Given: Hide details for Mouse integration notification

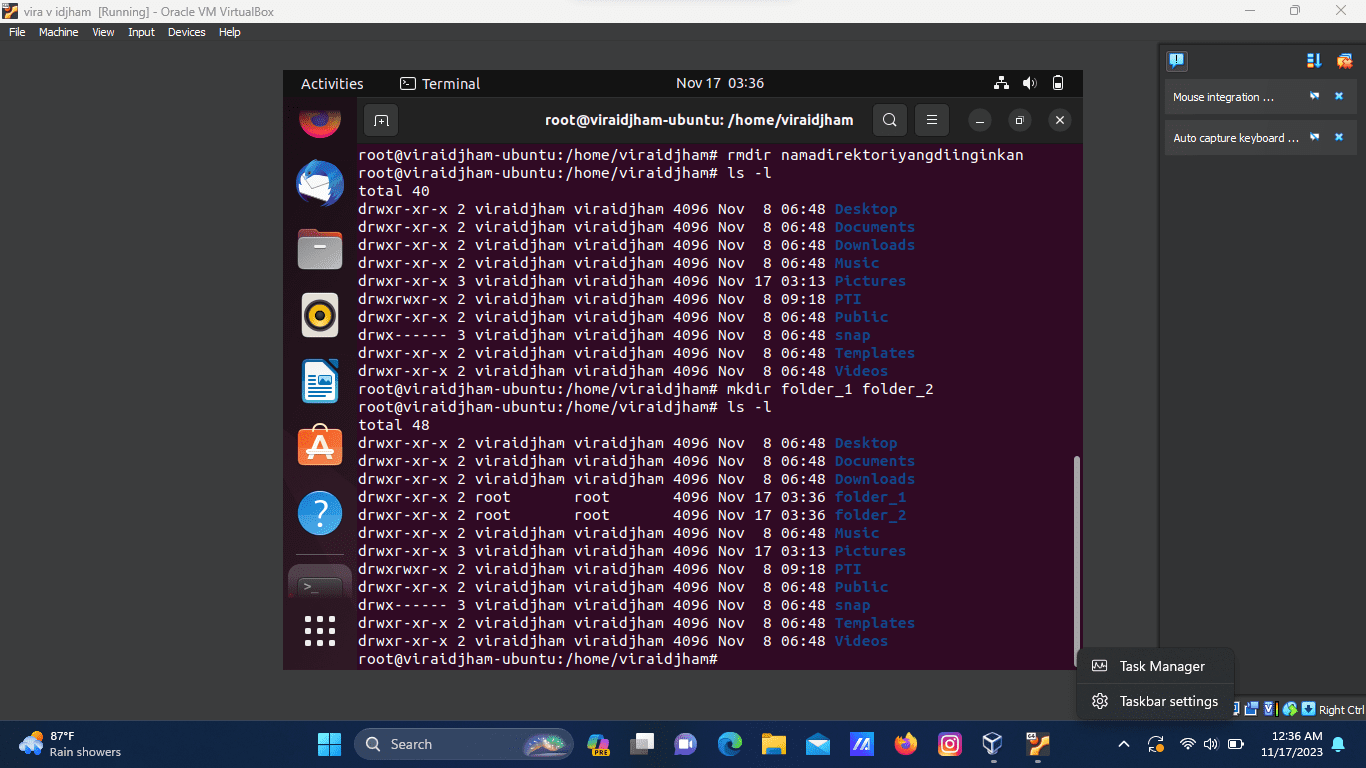Looking at the screenshot, I should (1315, 97).
